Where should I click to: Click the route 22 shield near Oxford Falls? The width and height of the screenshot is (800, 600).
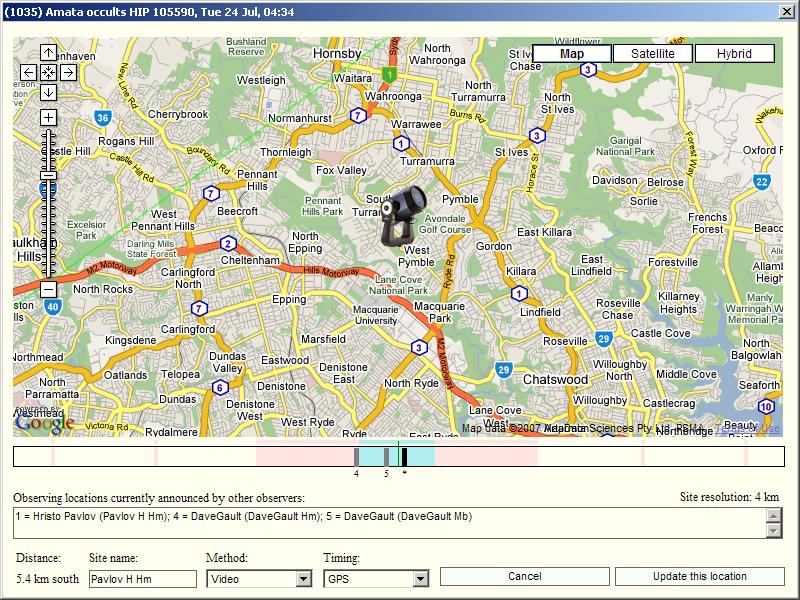(762, 182)
